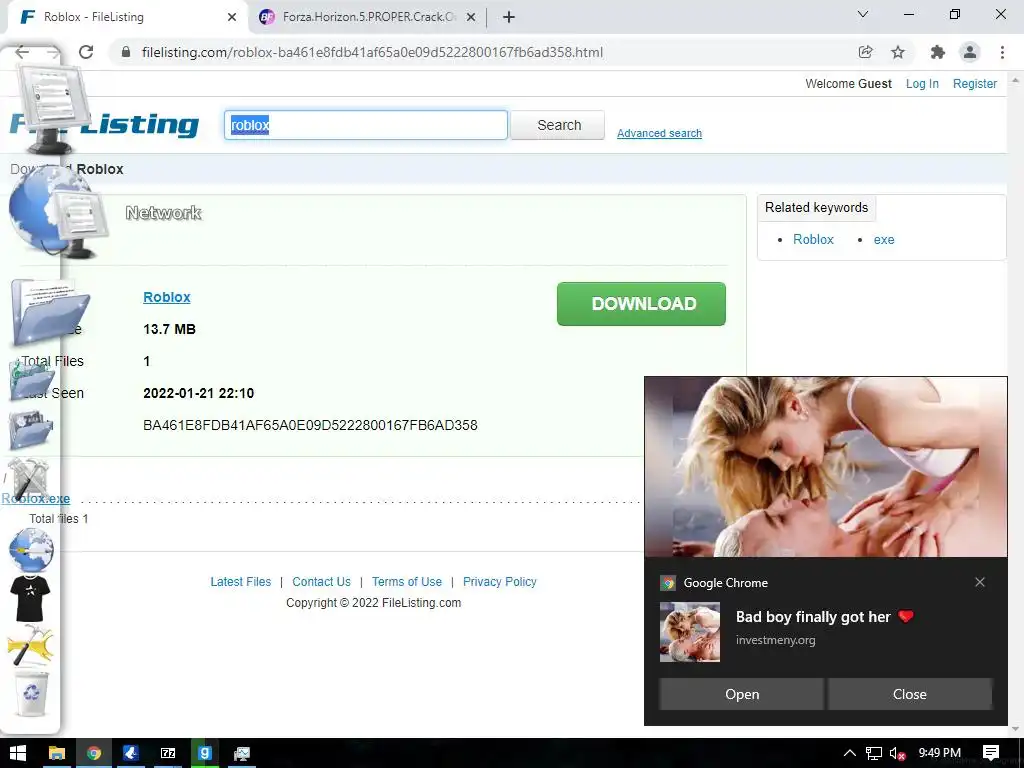Screen dimensions: 1024x768
Task: Open the Roblox related keyword link
Action: (813, 240)
